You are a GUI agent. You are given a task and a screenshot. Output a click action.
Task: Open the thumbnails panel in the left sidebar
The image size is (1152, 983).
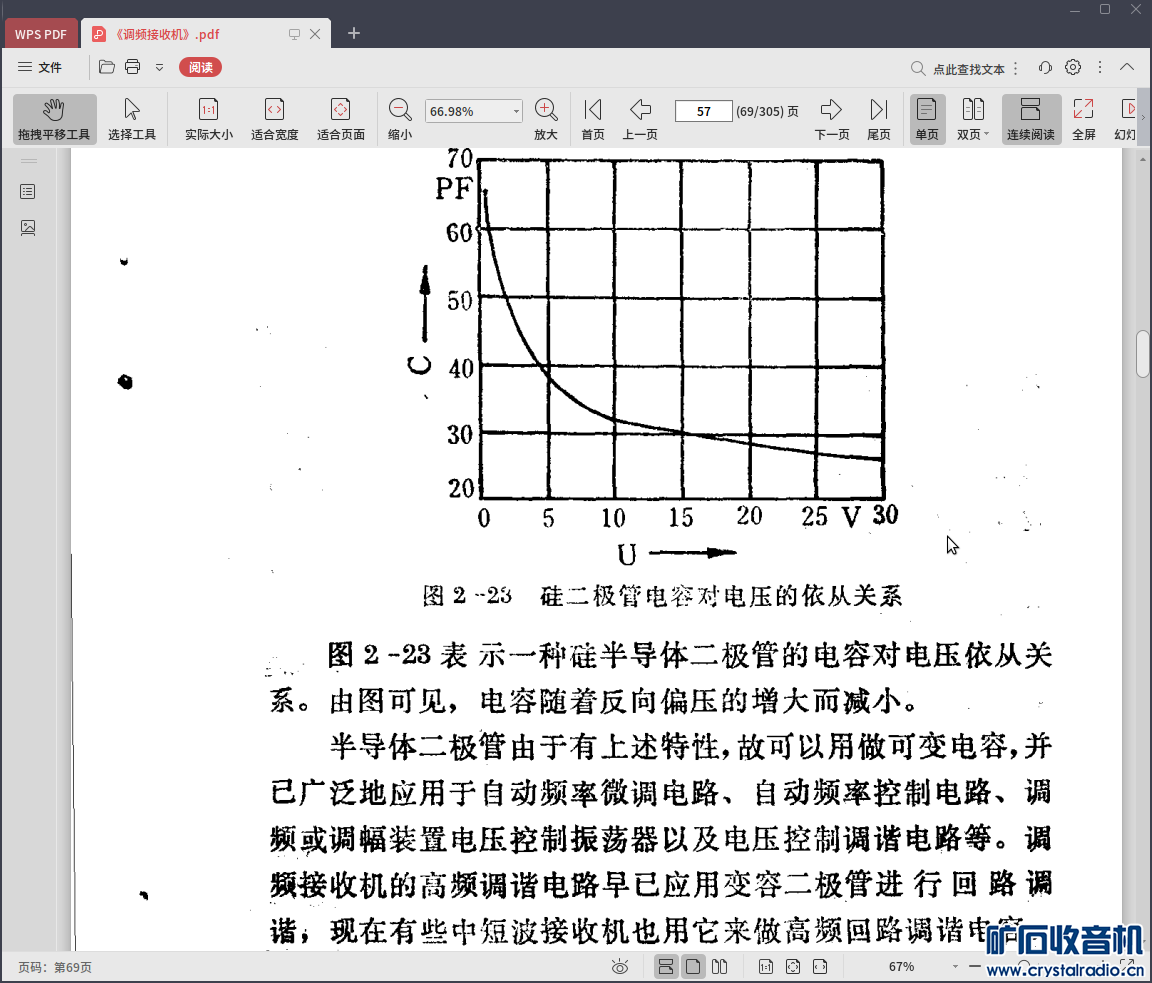pos(28,228)
